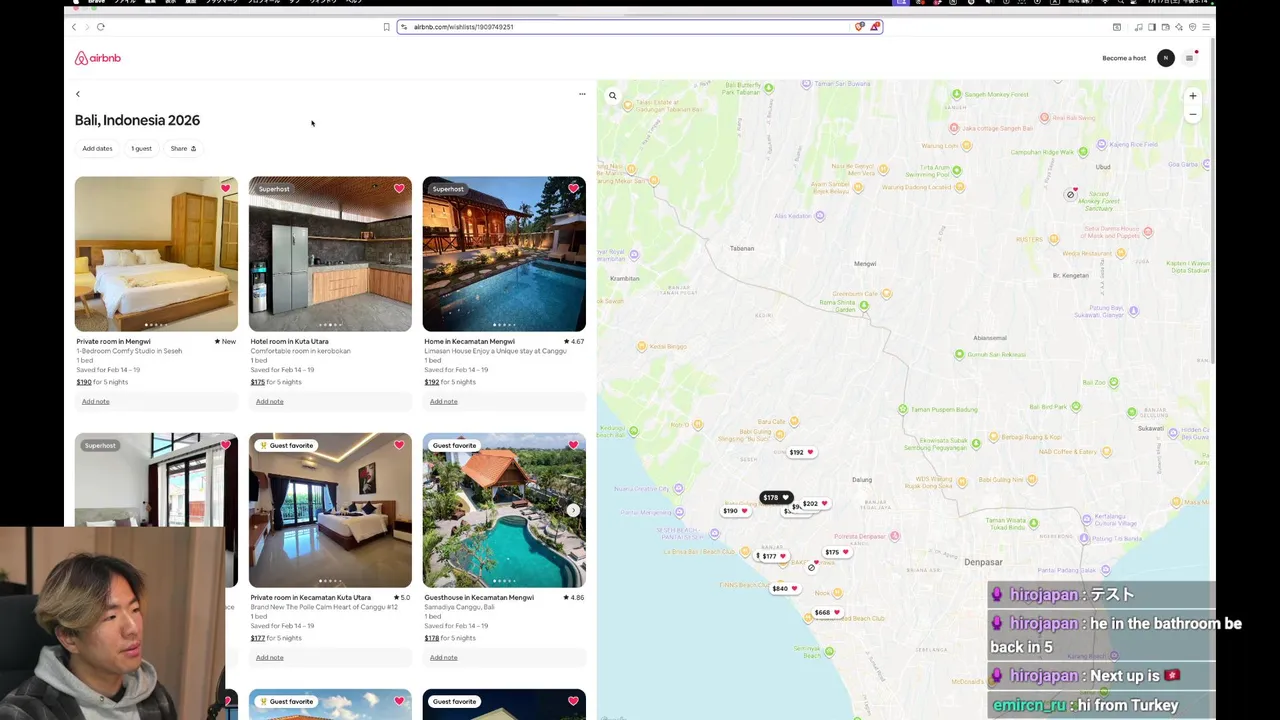The width and height of the screenshot is (1280, 720).
Task: Open the Add dates picker
Action: pos(97,148)
